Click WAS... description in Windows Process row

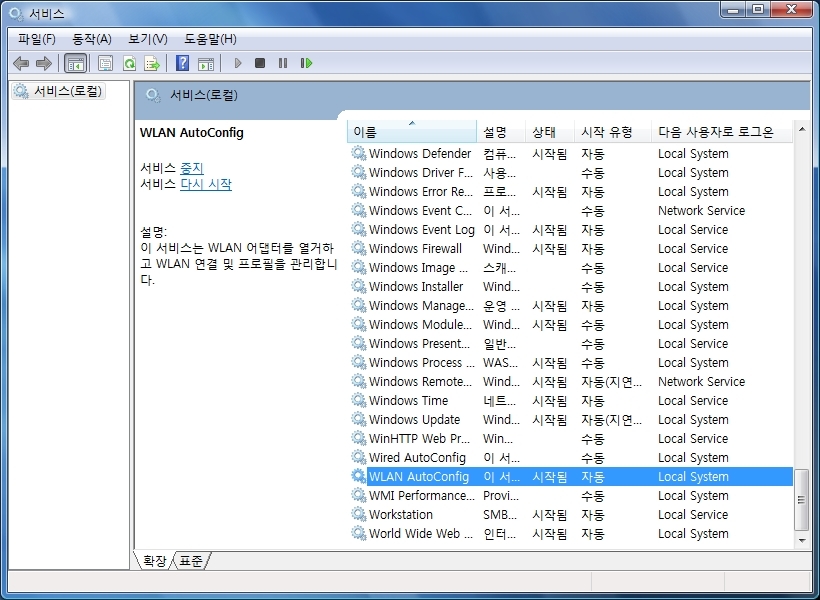point(500,363)
